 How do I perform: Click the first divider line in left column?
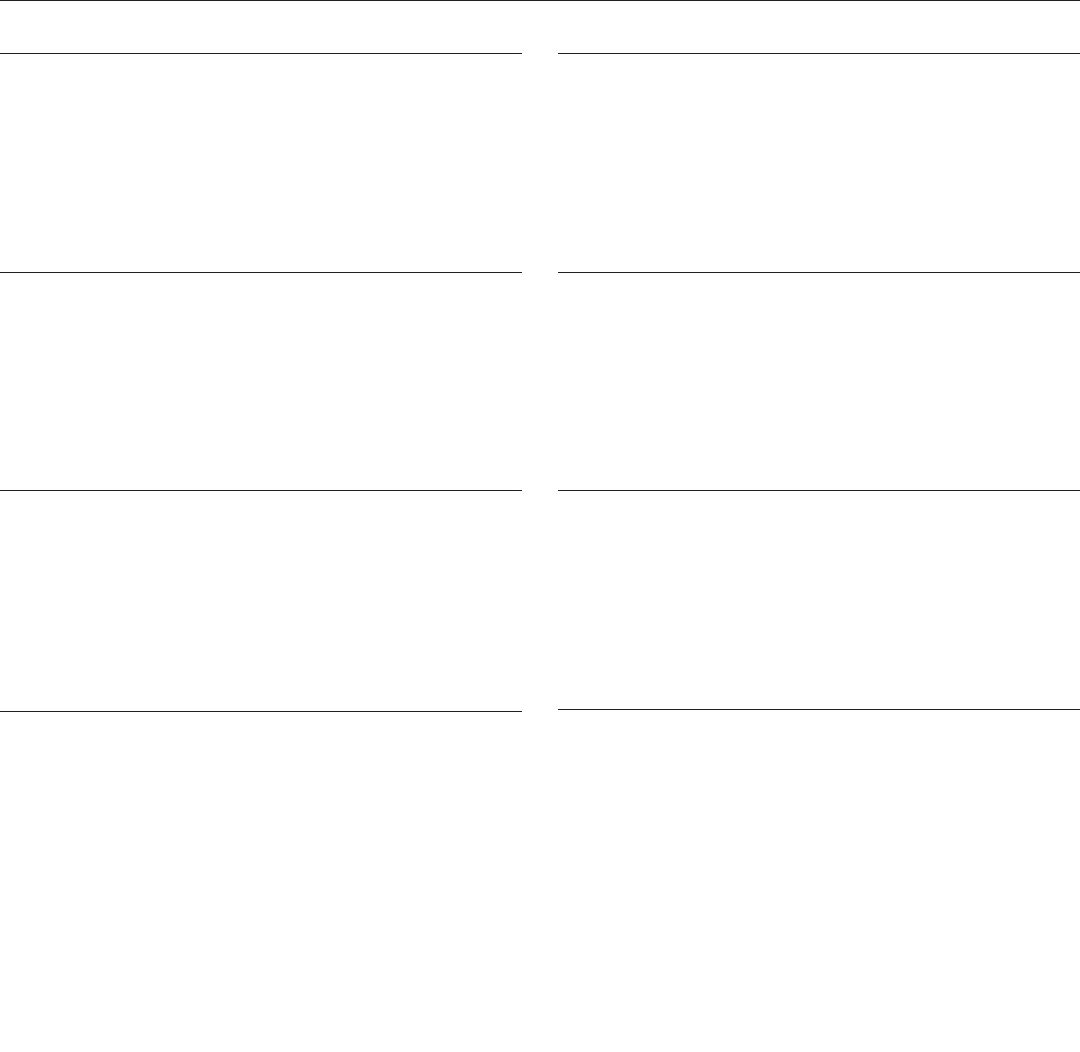pos(261,53)
